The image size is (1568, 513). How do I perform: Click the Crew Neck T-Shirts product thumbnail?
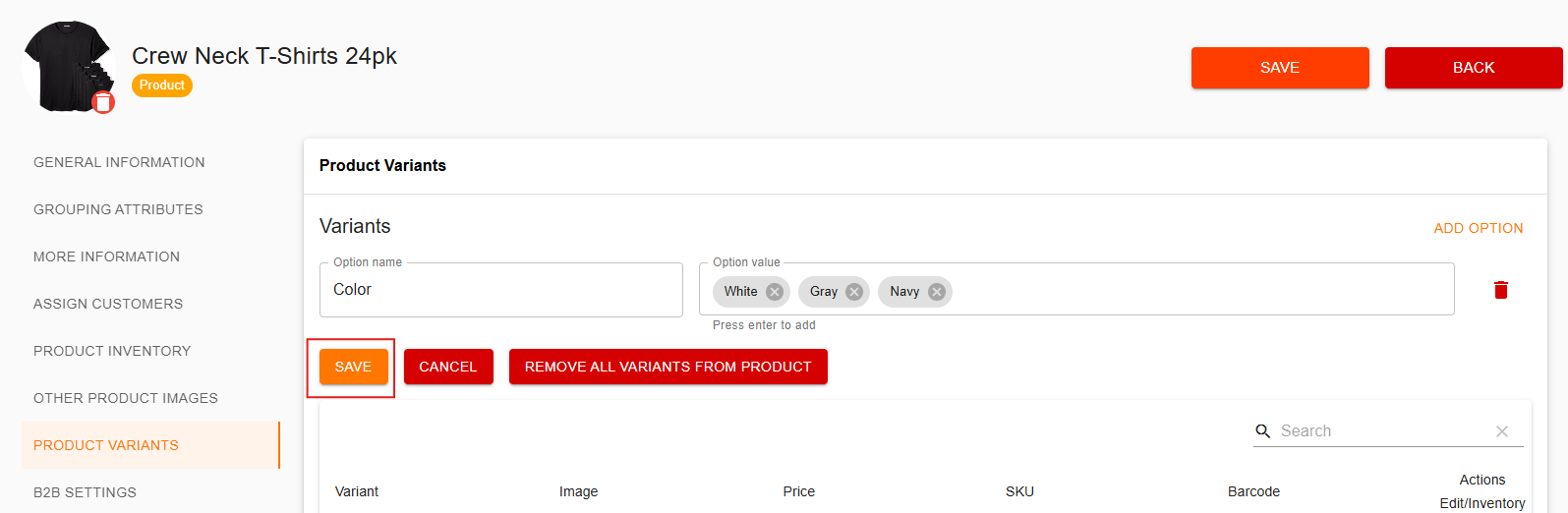coord(67,66)
